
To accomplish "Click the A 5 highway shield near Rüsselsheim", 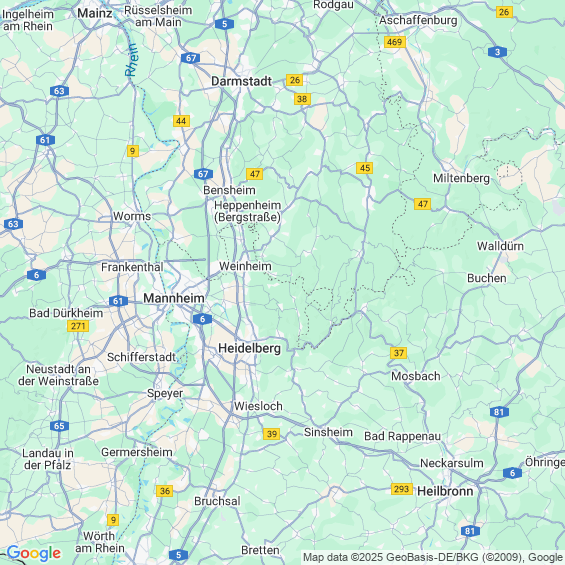I will tap(224, 24).
